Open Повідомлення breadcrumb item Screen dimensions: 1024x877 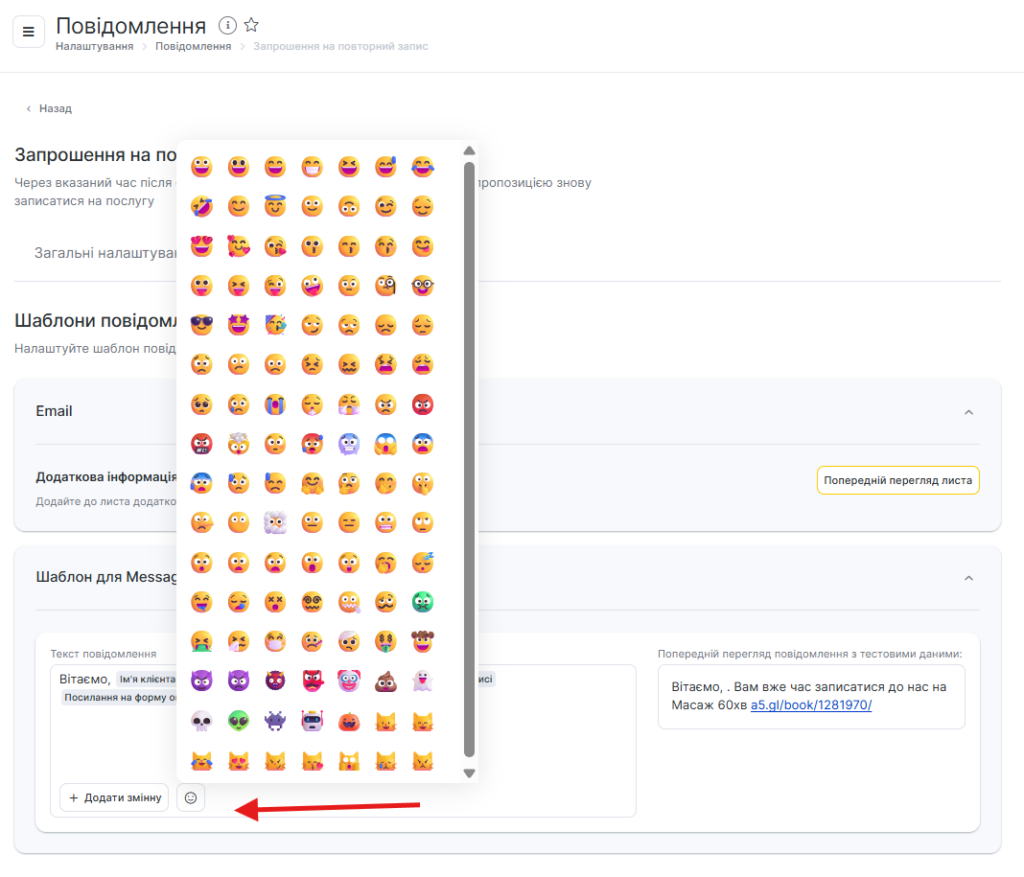193,46
